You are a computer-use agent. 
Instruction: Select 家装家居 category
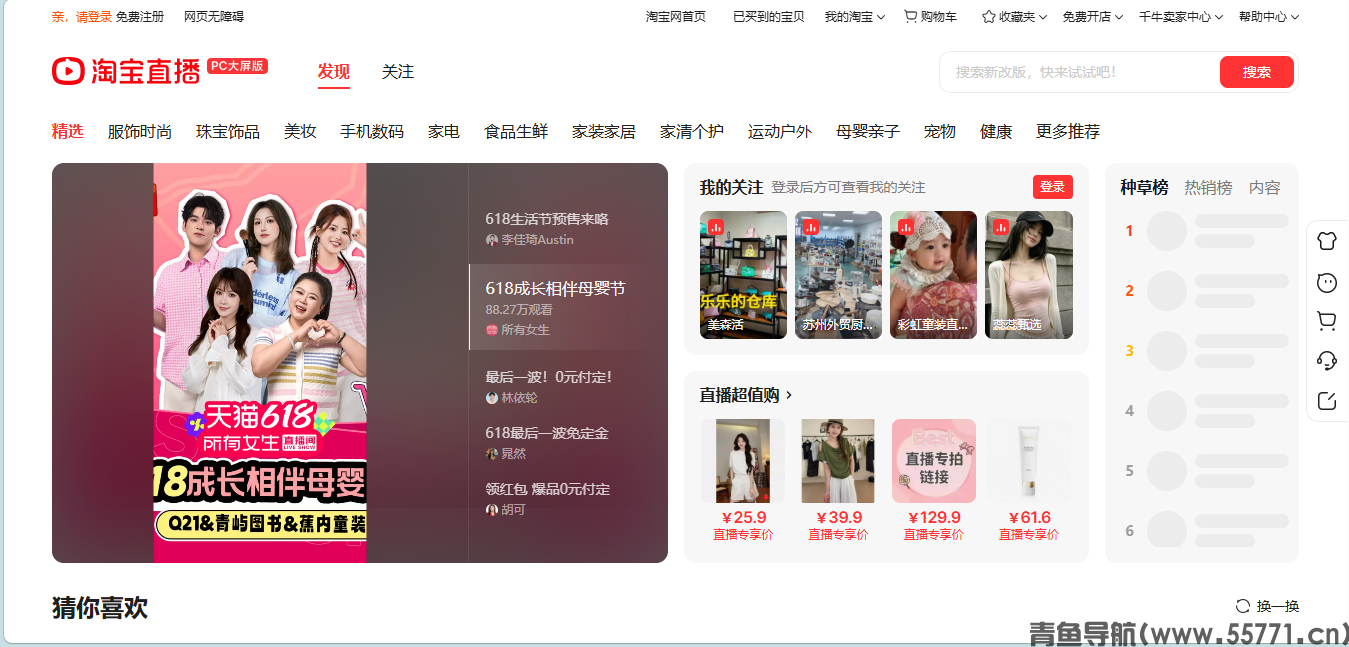(x=604, y=132)
